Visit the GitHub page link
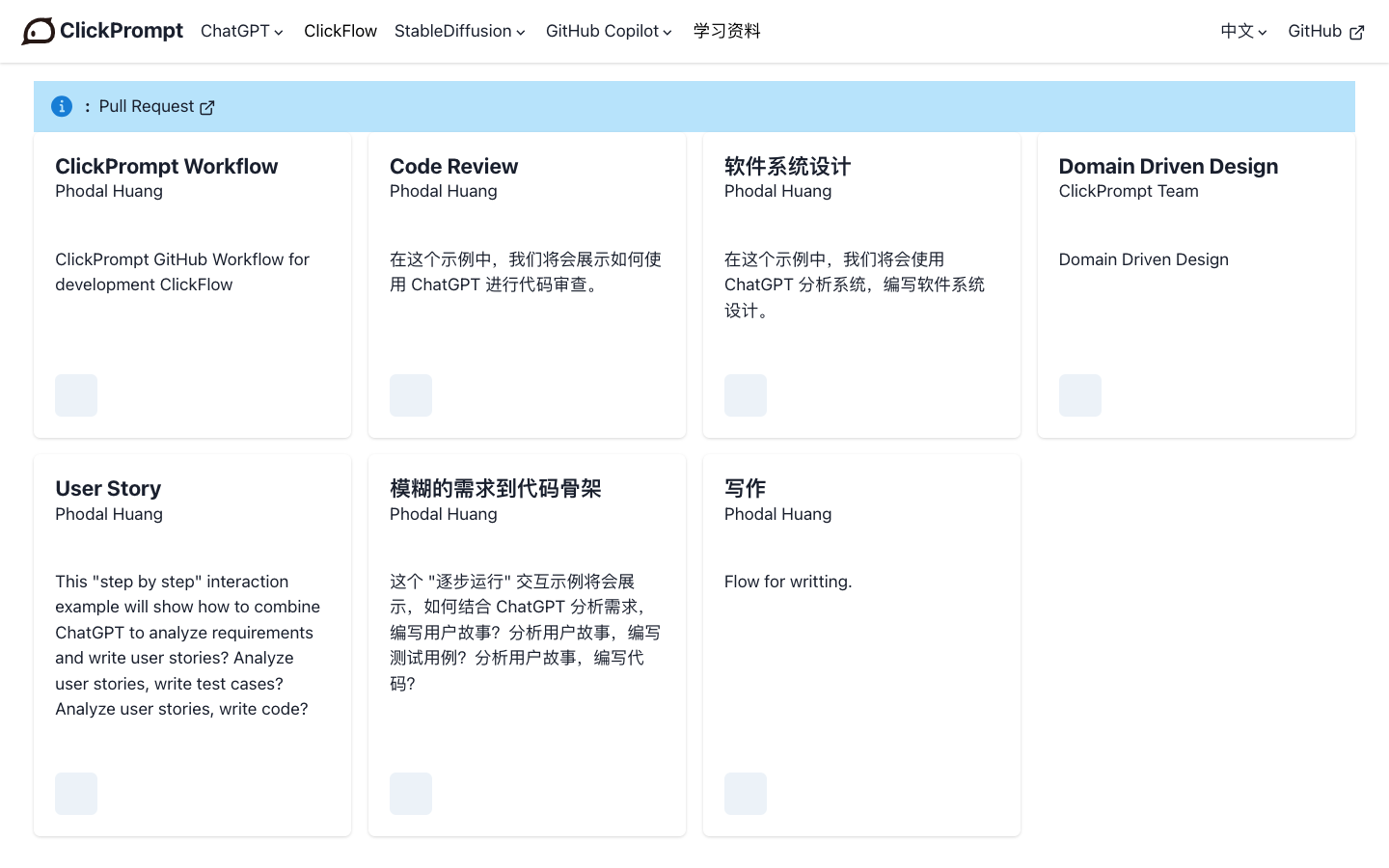 tap(1314, 31)
